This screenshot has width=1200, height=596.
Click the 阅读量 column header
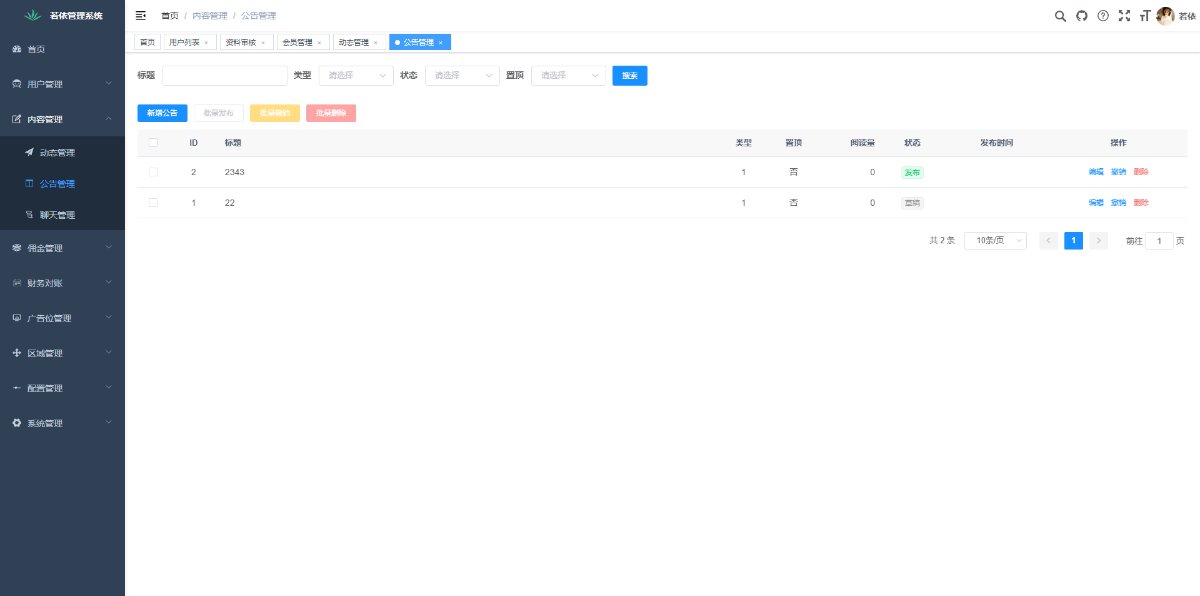[x=862, y=142]
